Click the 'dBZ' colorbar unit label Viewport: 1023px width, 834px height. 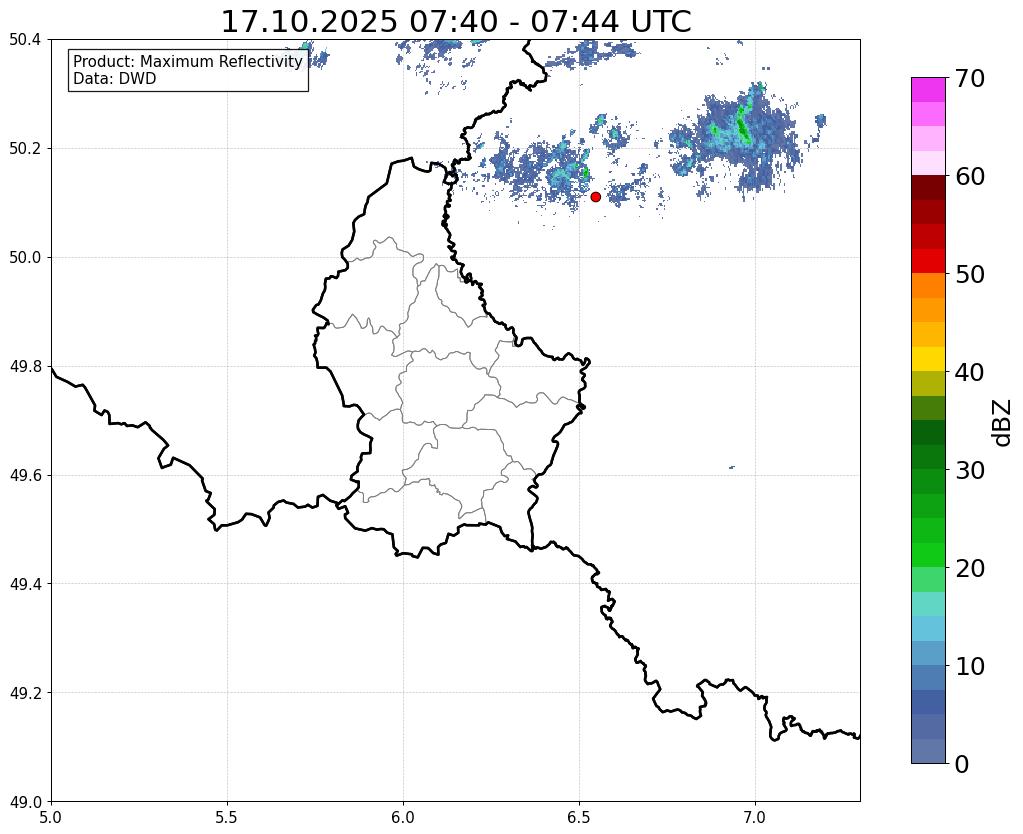[1003, 423]
